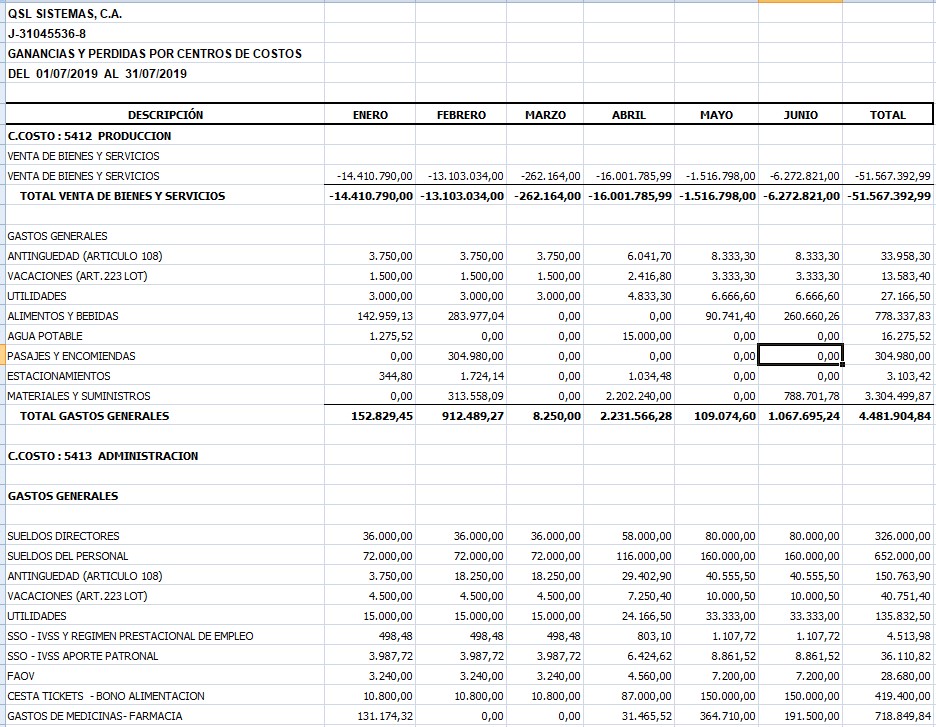This screenshot has width=936, height=727.
Task: Select the FEBRERO column header
Action: (461, 115)
